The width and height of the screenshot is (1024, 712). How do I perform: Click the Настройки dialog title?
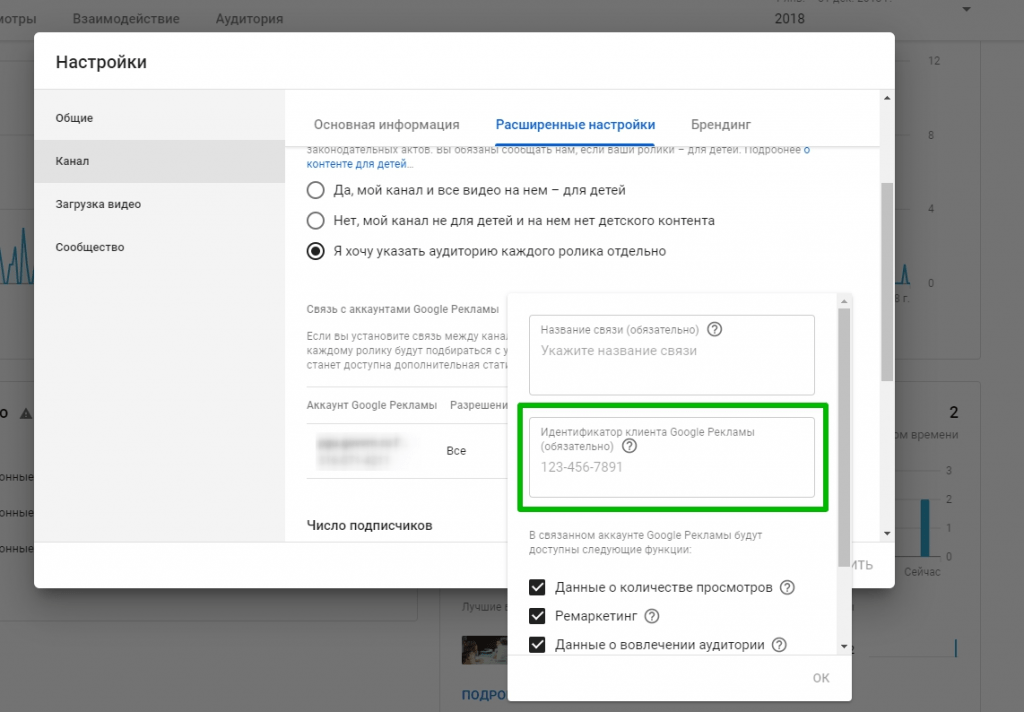pyautogui.click(x=101, y=62)
